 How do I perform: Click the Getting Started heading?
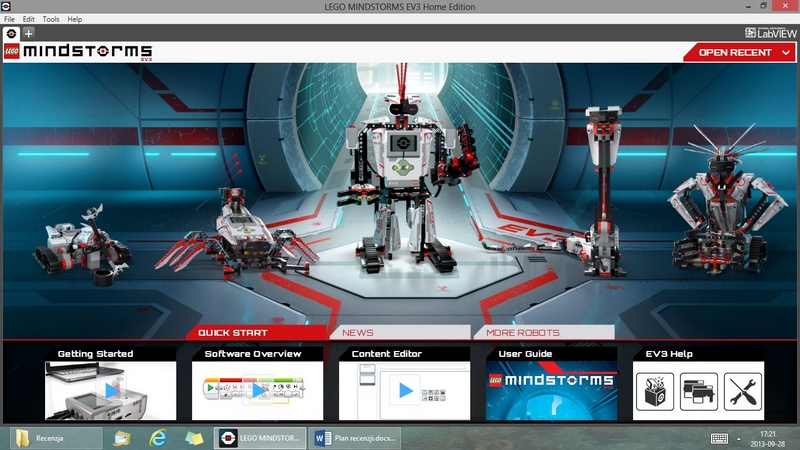tap(95, 354)
